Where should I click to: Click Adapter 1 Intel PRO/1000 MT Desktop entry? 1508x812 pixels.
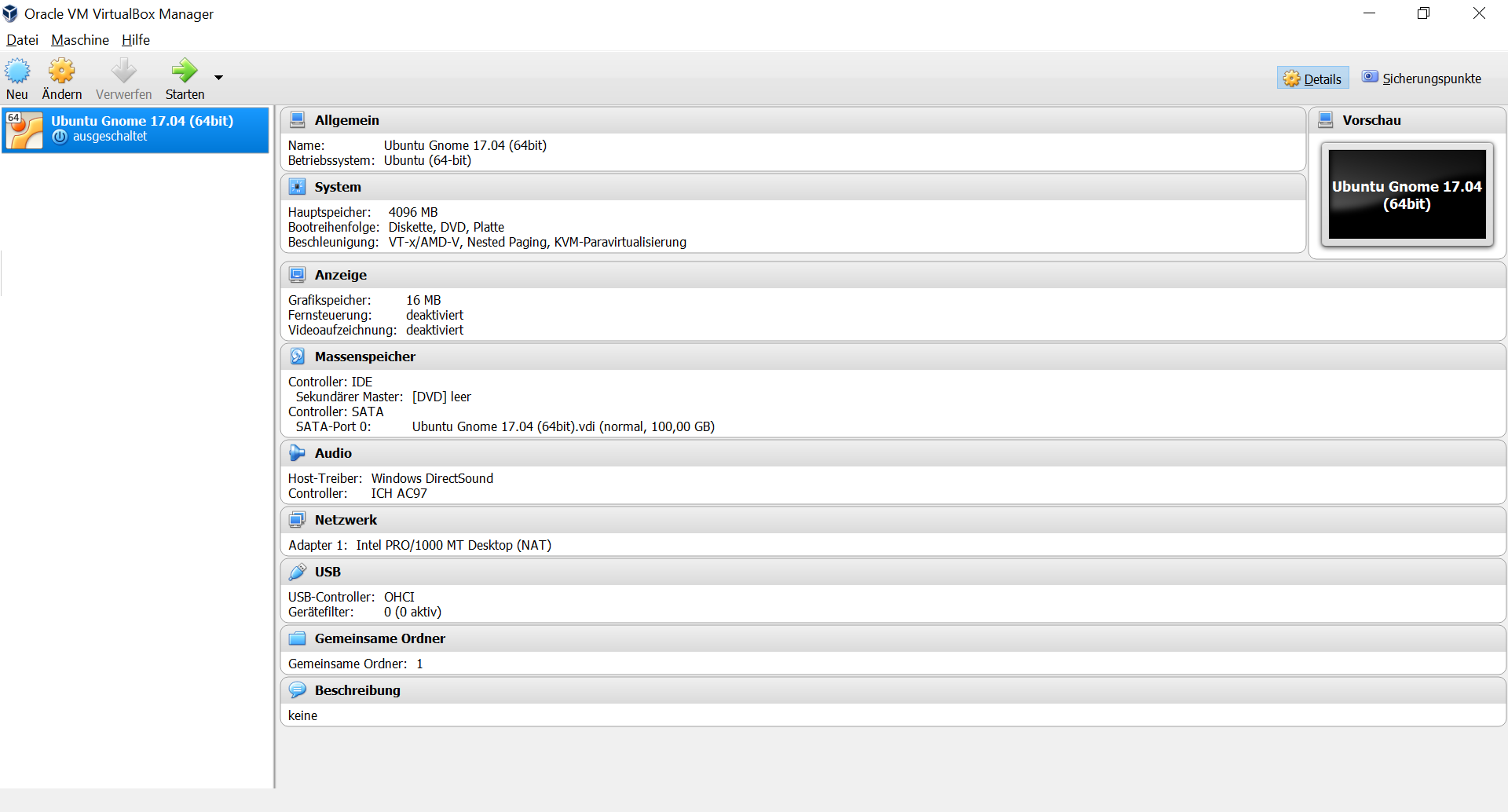pyautogui.click(x=453, y=545)
